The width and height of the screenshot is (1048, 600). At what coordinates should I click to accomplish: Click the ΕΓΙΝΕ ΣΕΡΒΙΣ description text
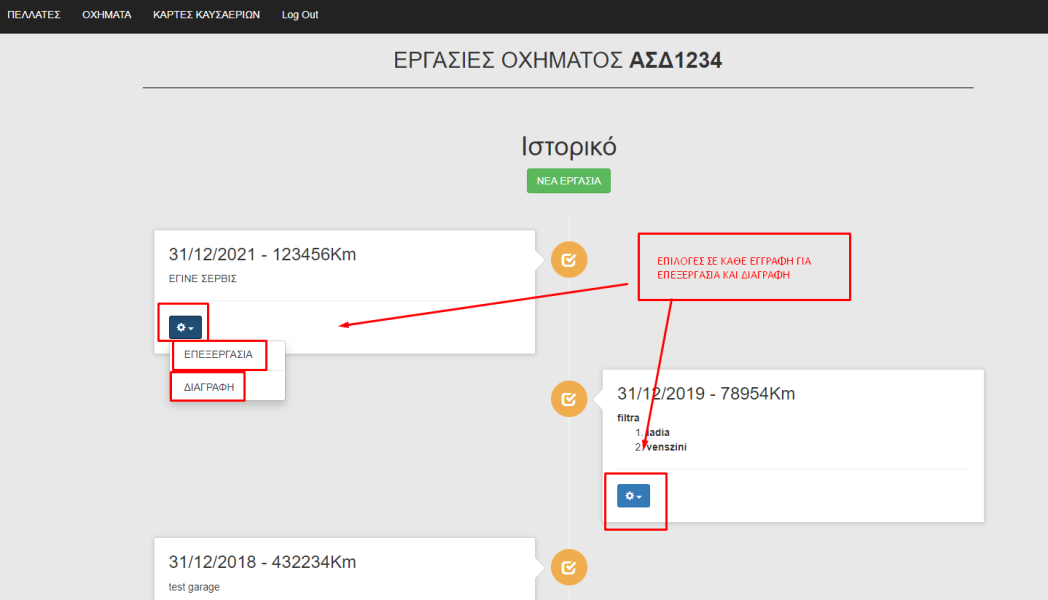[x=202, y=279]
